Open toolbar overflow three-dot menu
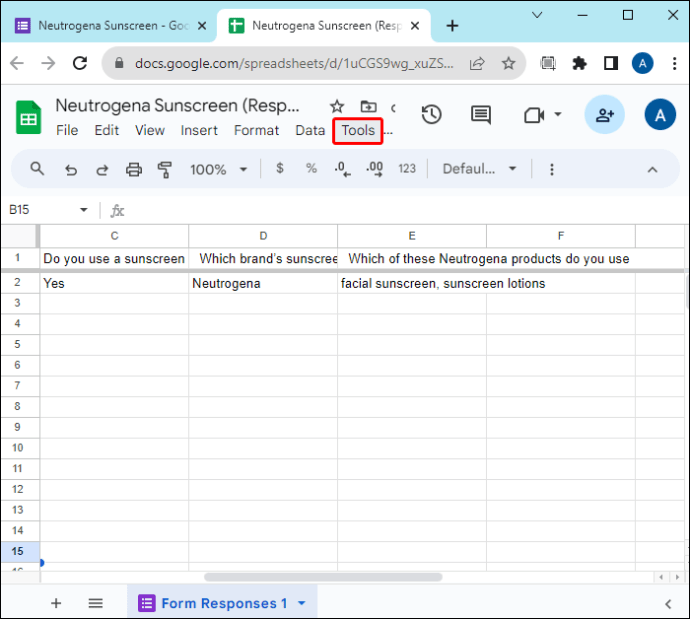Viewport: 690px width, 619px height. [552, 169]
